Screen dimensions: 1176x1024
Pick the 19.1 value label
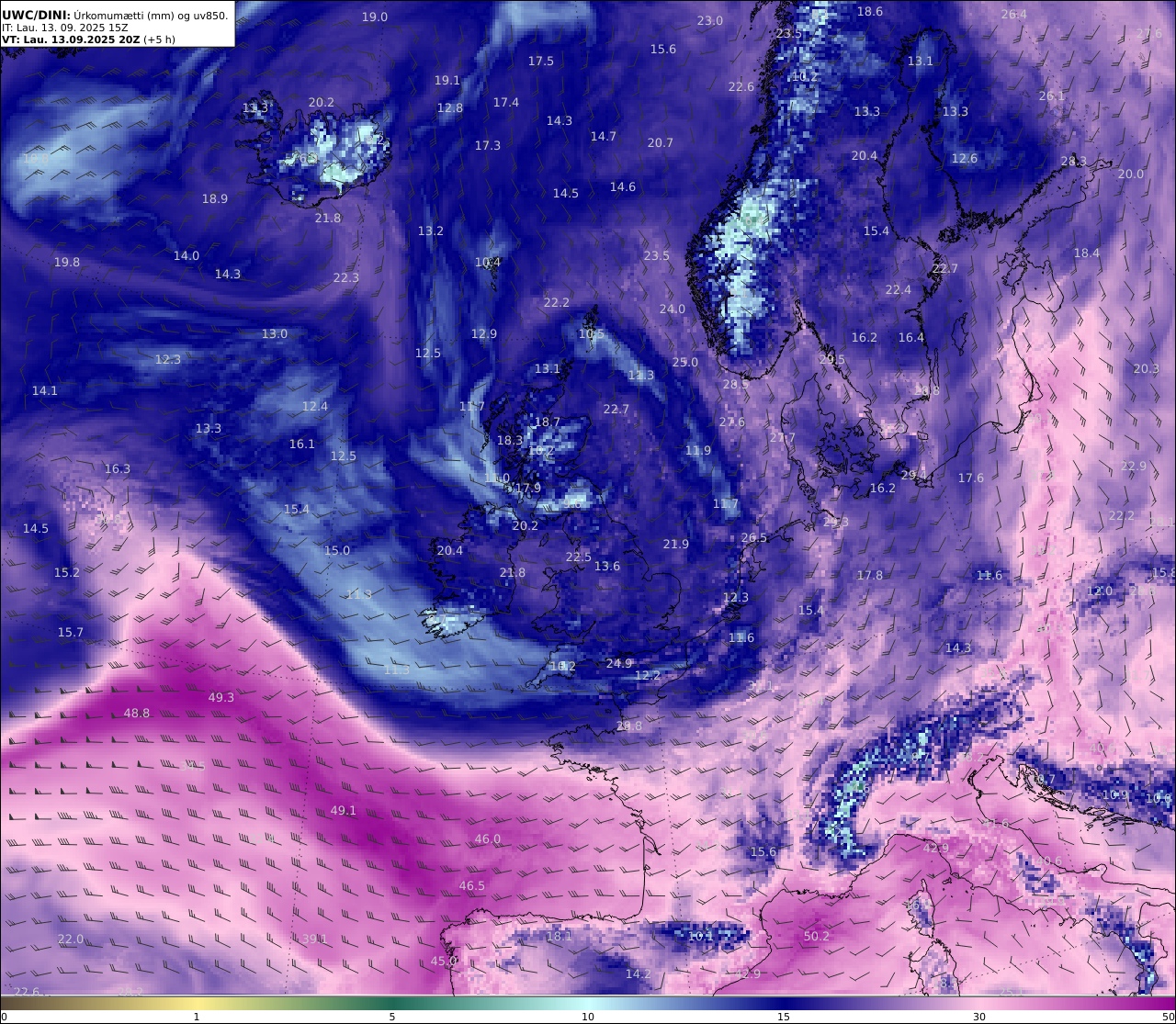(x=447, y=81)
